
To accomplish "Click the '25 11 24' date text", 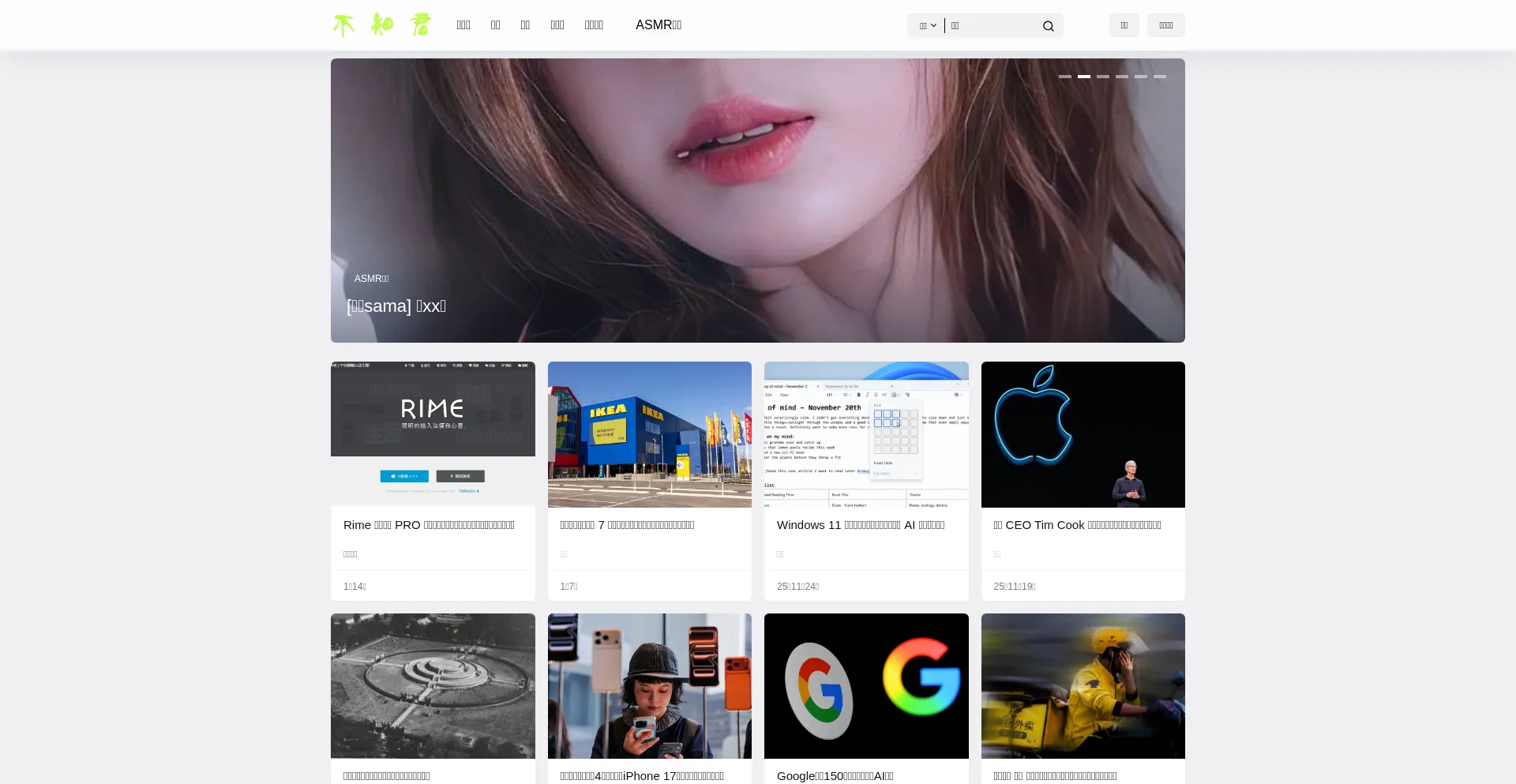I will (797, 587).
